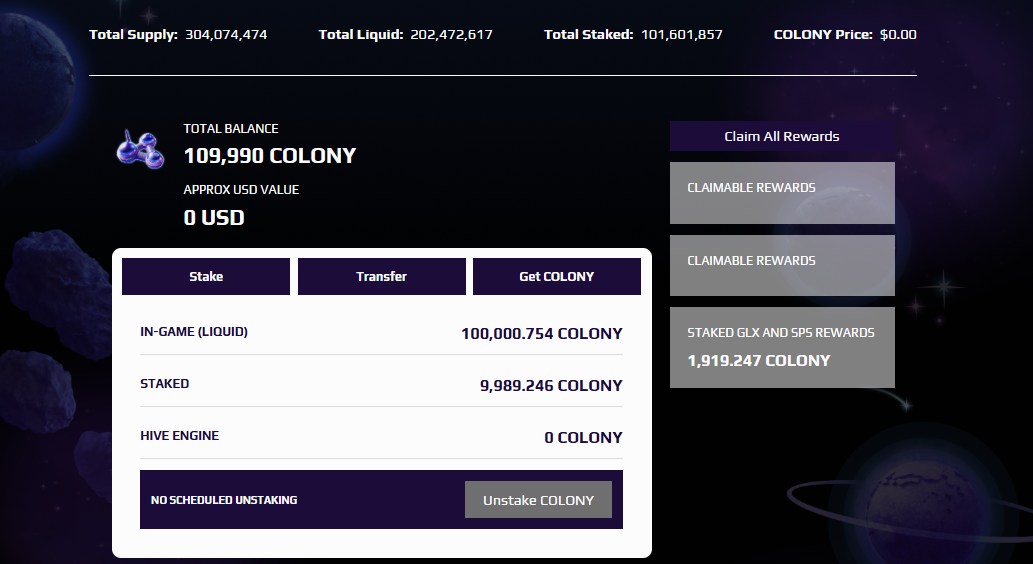Open the Get COLONY option

(x=557, y=276)
